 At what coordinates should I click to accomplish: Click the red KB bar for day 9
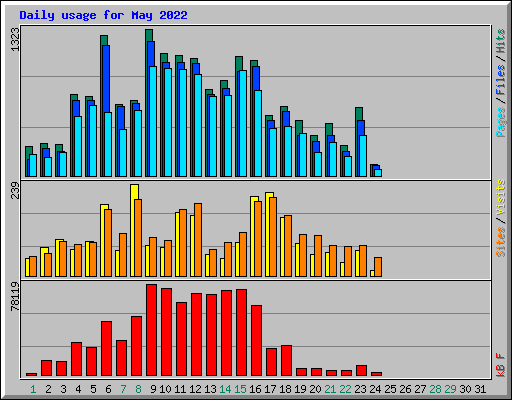pyautogui.click(x=151, y=330)
